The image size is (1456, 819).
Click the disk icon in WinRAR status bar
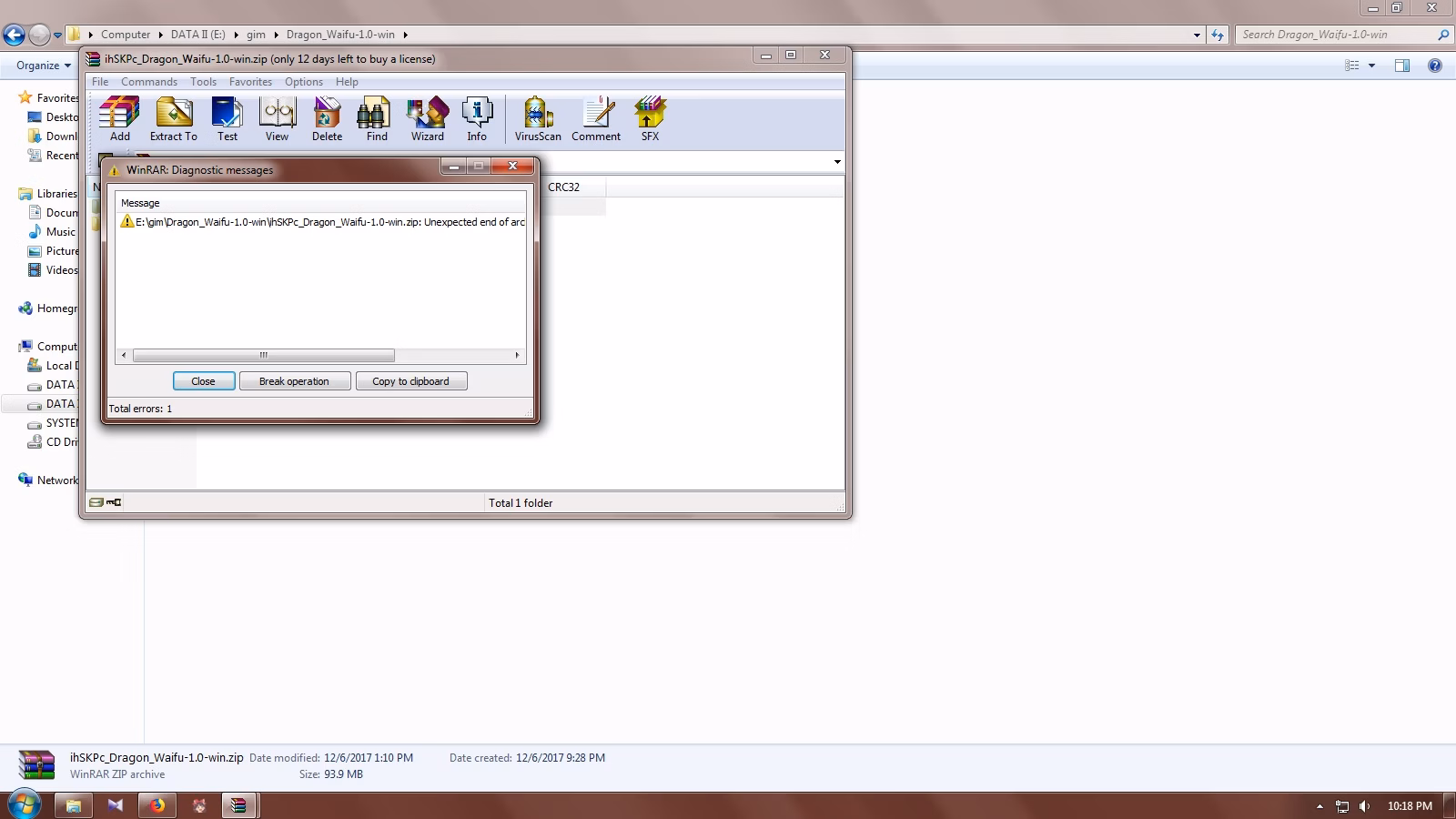coord(96,502)
